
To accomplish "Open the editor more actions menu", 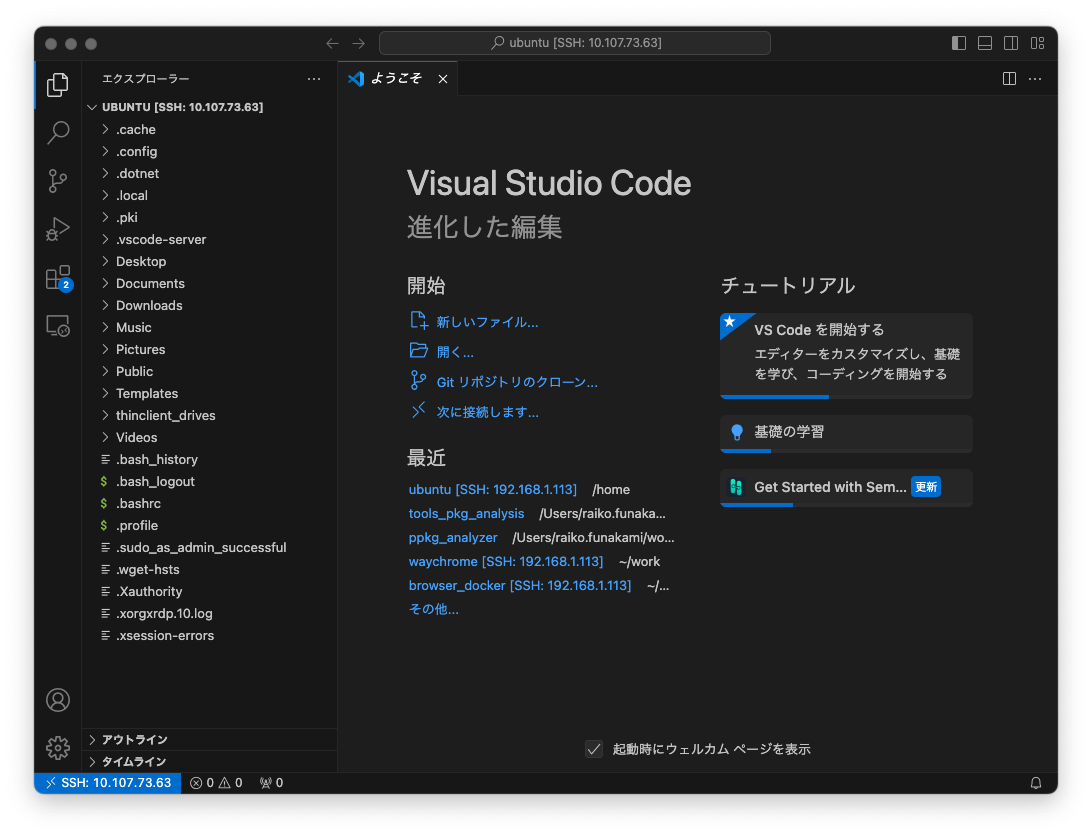I will 1036,79.
